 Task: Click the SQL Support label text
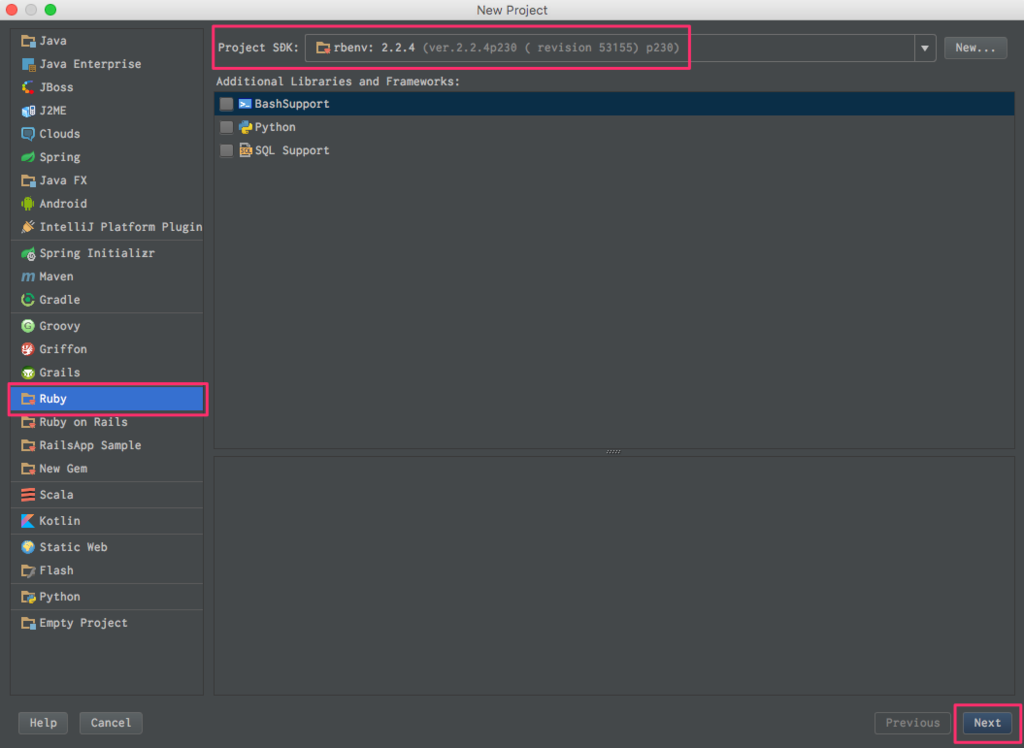point(292,151)
